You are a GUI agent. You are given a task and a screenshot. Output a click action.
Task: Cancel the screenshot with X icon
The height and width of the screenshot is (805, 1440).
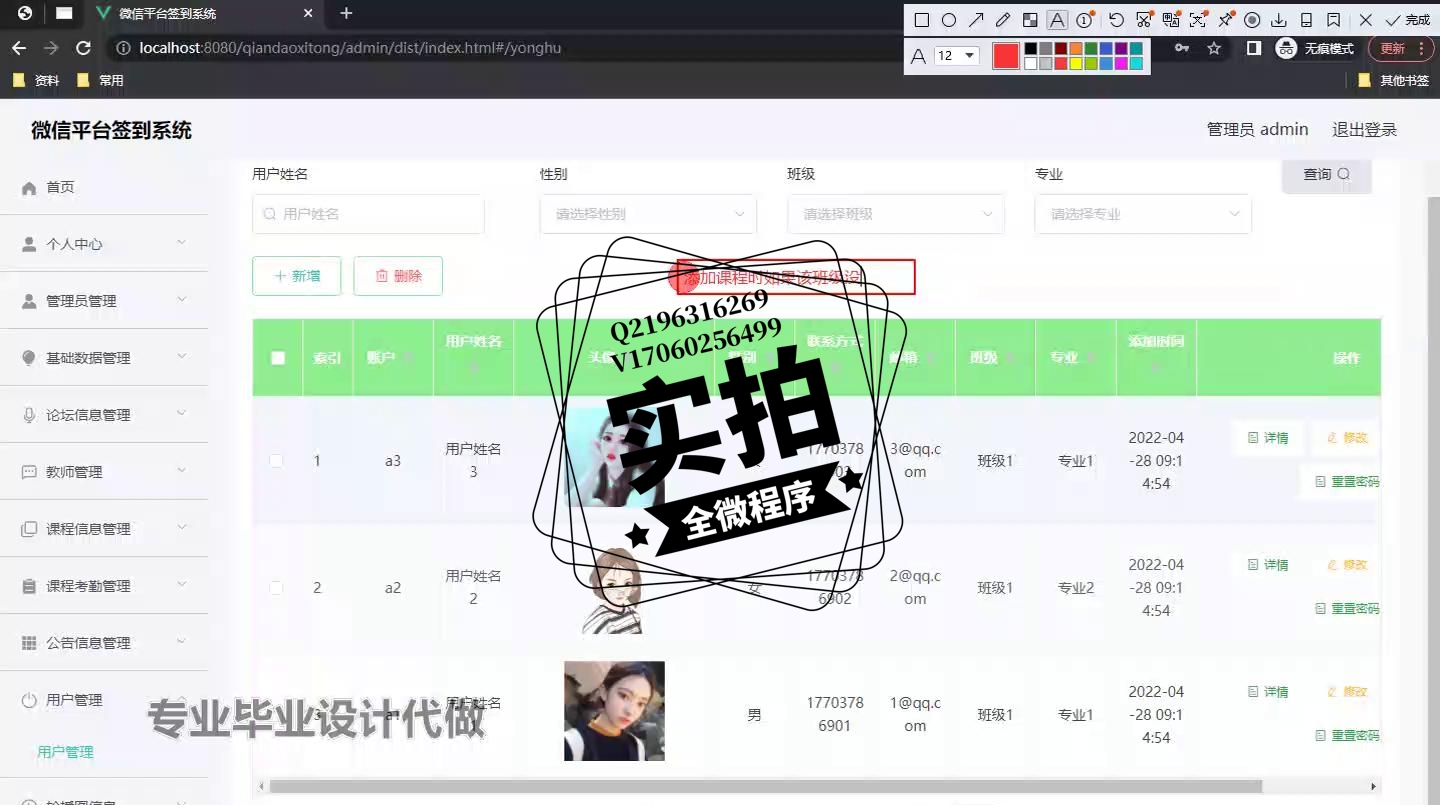(x=1366, y=20)
